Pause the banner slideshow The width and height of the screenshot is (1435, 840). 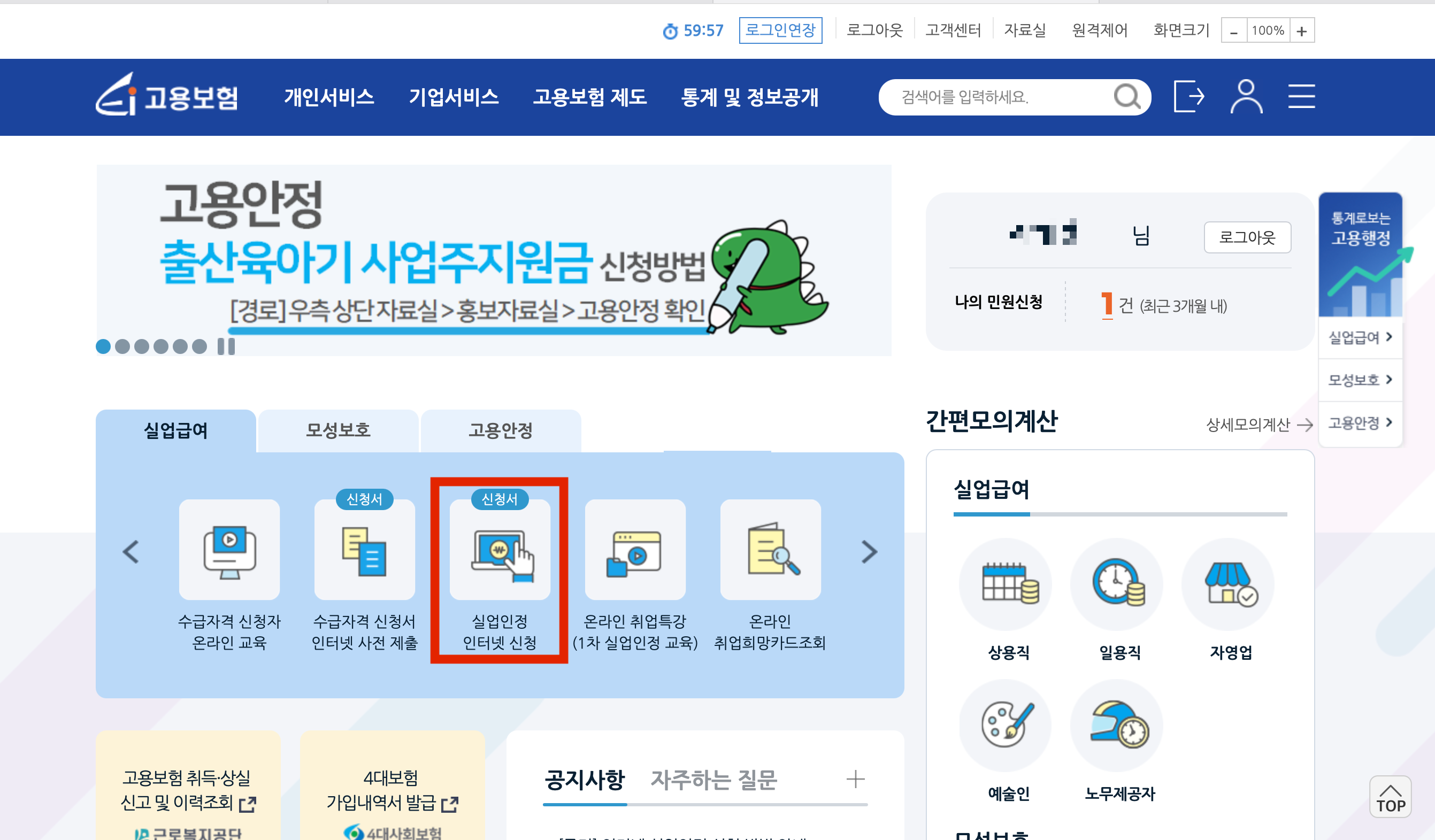[x=226, y=346]
